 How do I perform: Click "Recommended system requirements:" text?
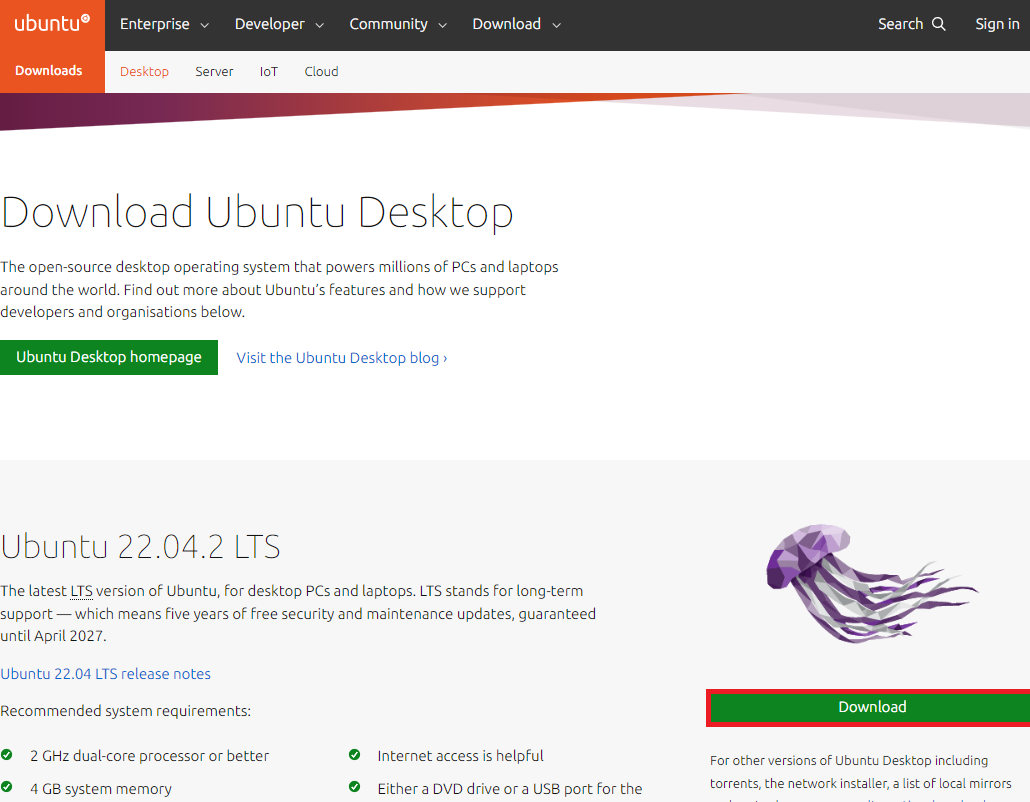pyautogui.click(x=125, y=711)
